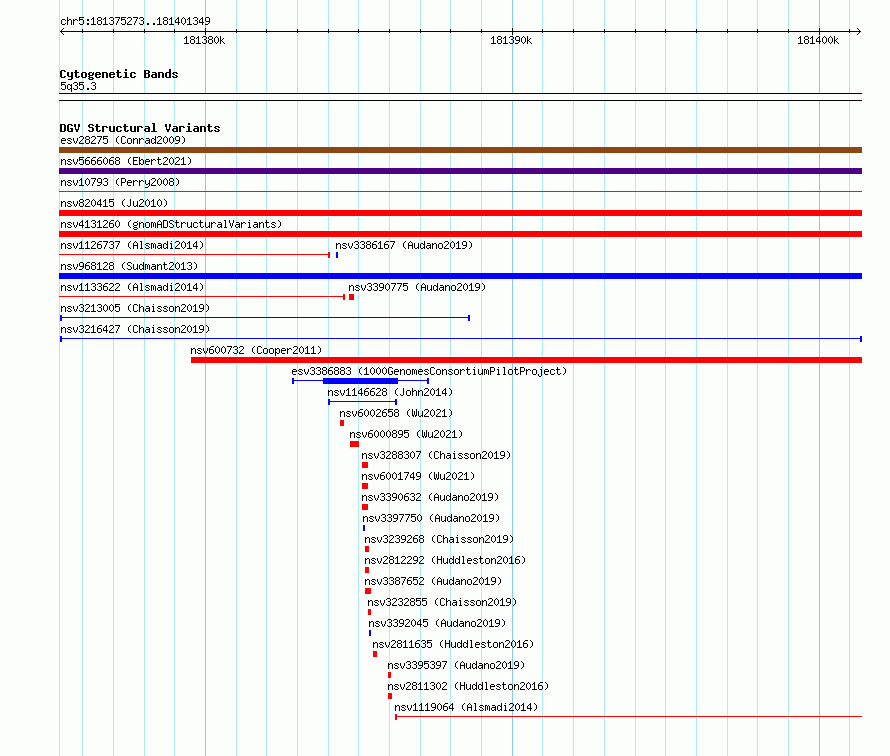Select the nsv3288307 (Chaisson2019) red marker
The height and width of the screenshot is (756, 890).
[x=365, y=465]
